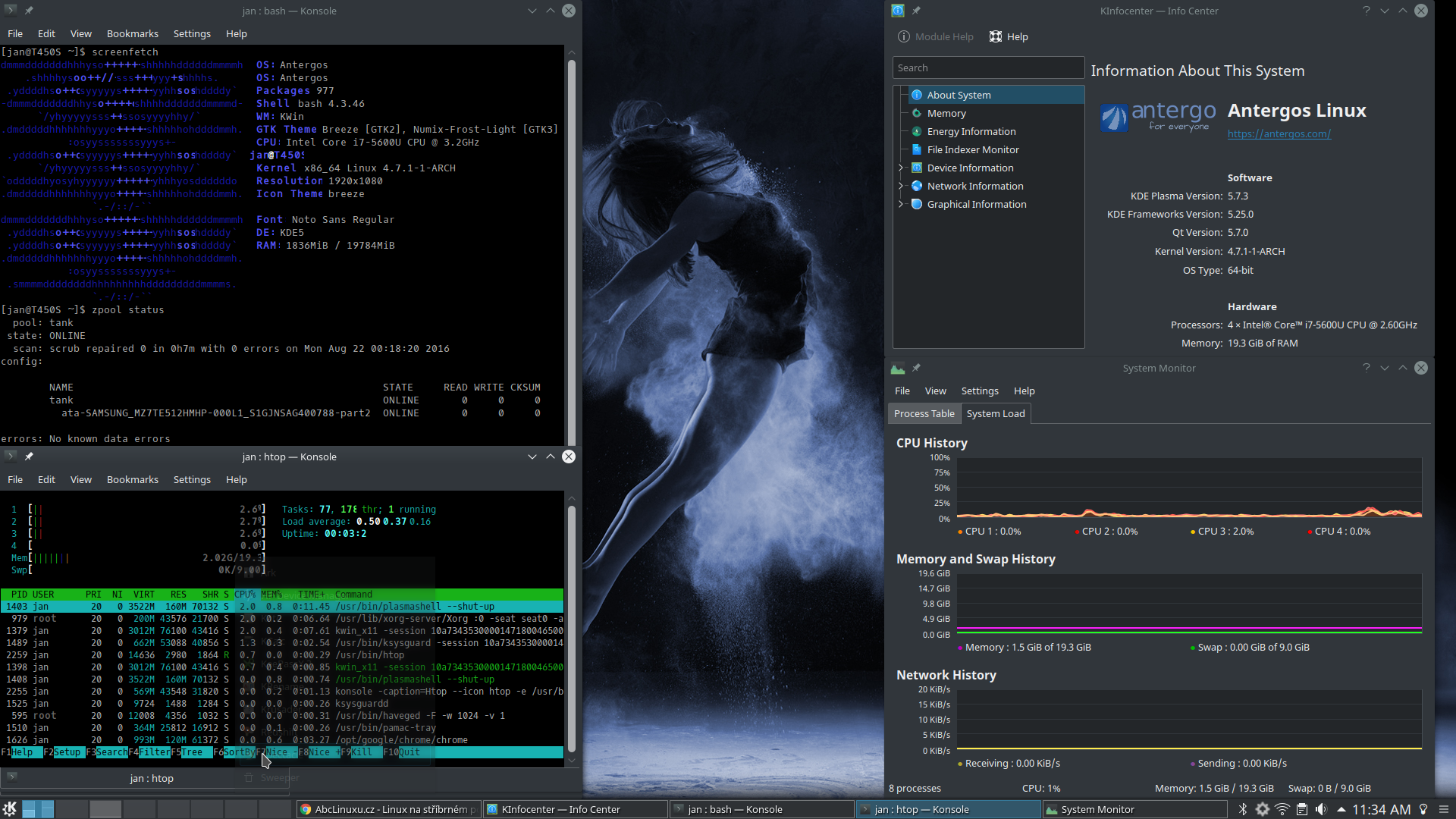Select Energy Information module
The image size is (1456, 819).
coord(971,131)
